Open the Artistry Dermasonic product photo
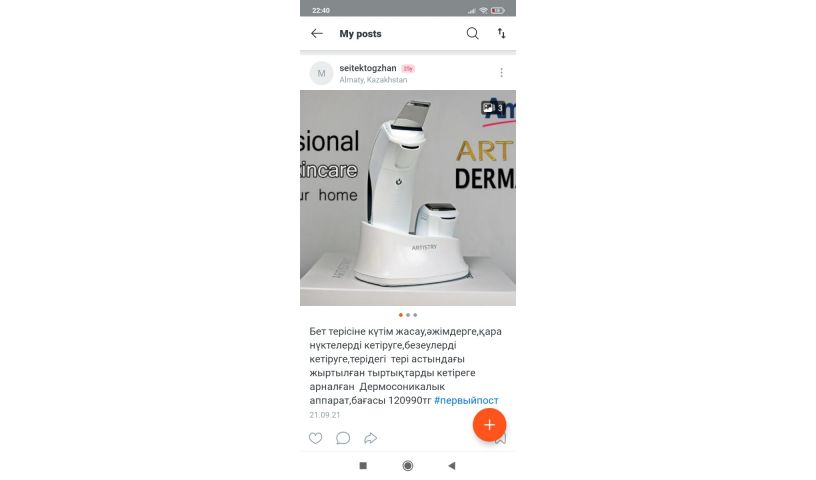Screen dimensions: 816x480 click(408, 198)
